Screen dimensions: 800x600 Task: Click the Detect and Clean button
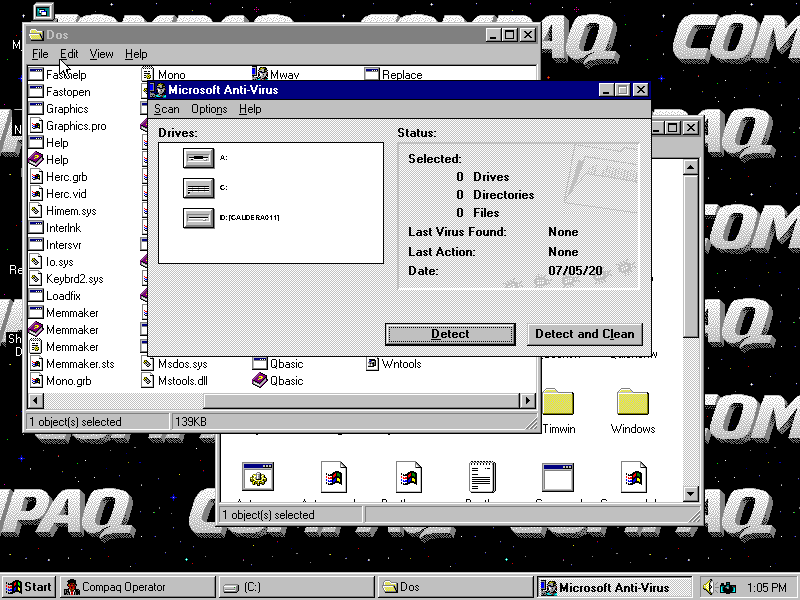point(585,334)
